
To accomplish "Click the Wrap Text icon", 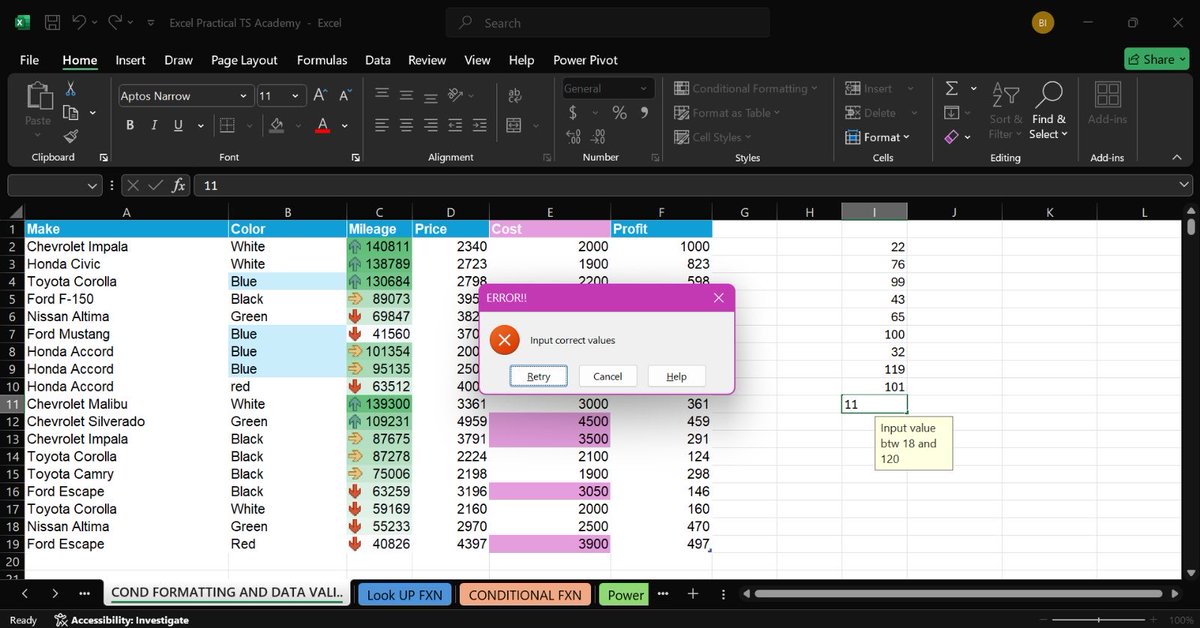I will pos(515,95).
